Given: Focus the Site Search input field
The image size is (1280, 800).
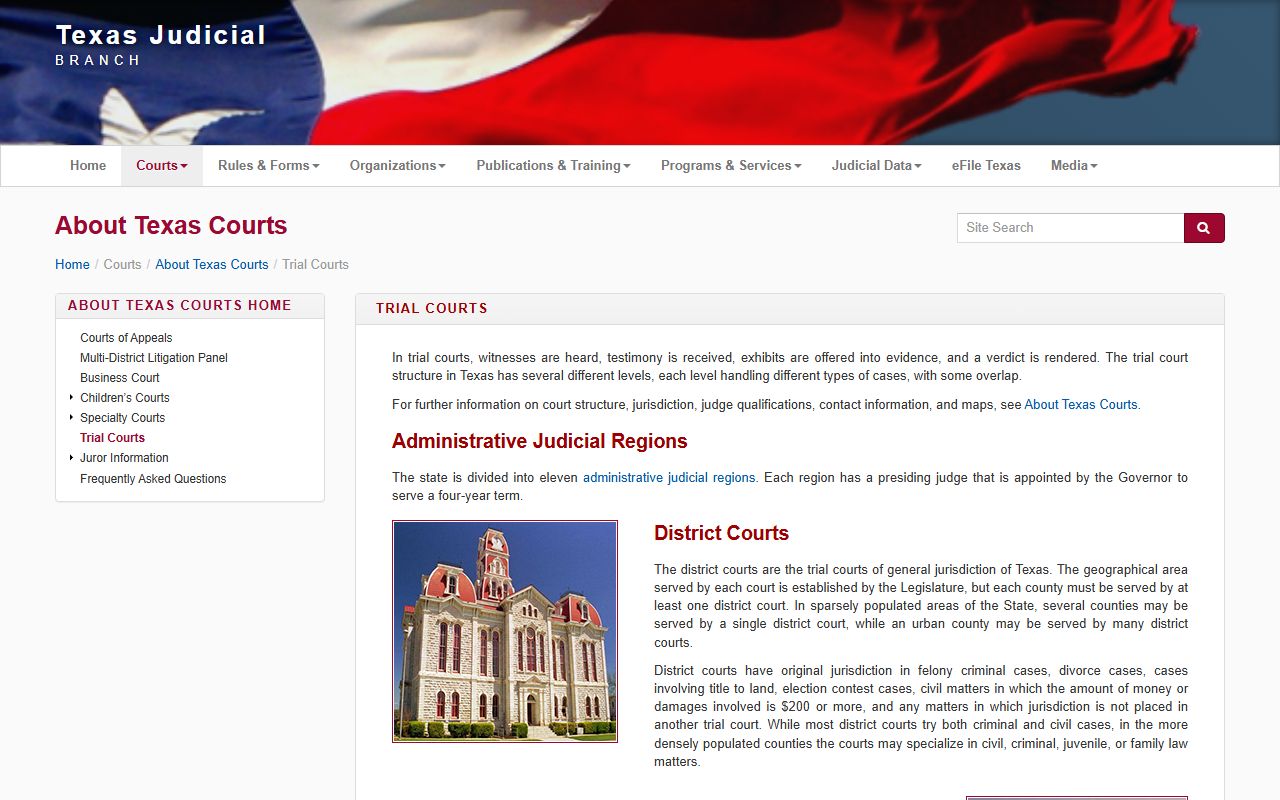Looking at the screenshot, I should pyautogui.click(x=1070, y=228).
